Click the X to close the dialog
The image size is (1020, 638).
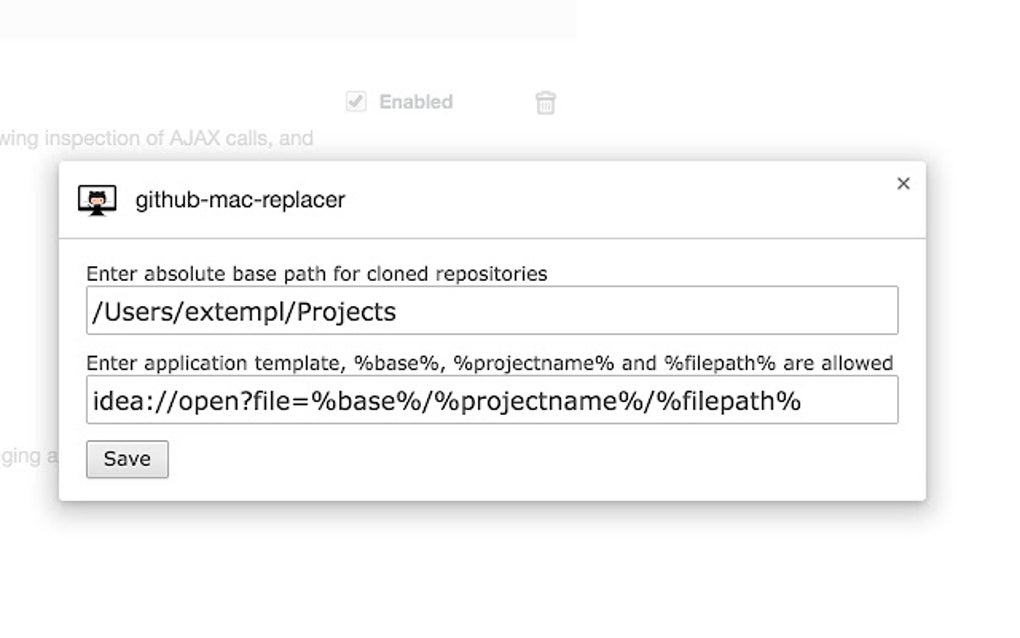(903, 183)
